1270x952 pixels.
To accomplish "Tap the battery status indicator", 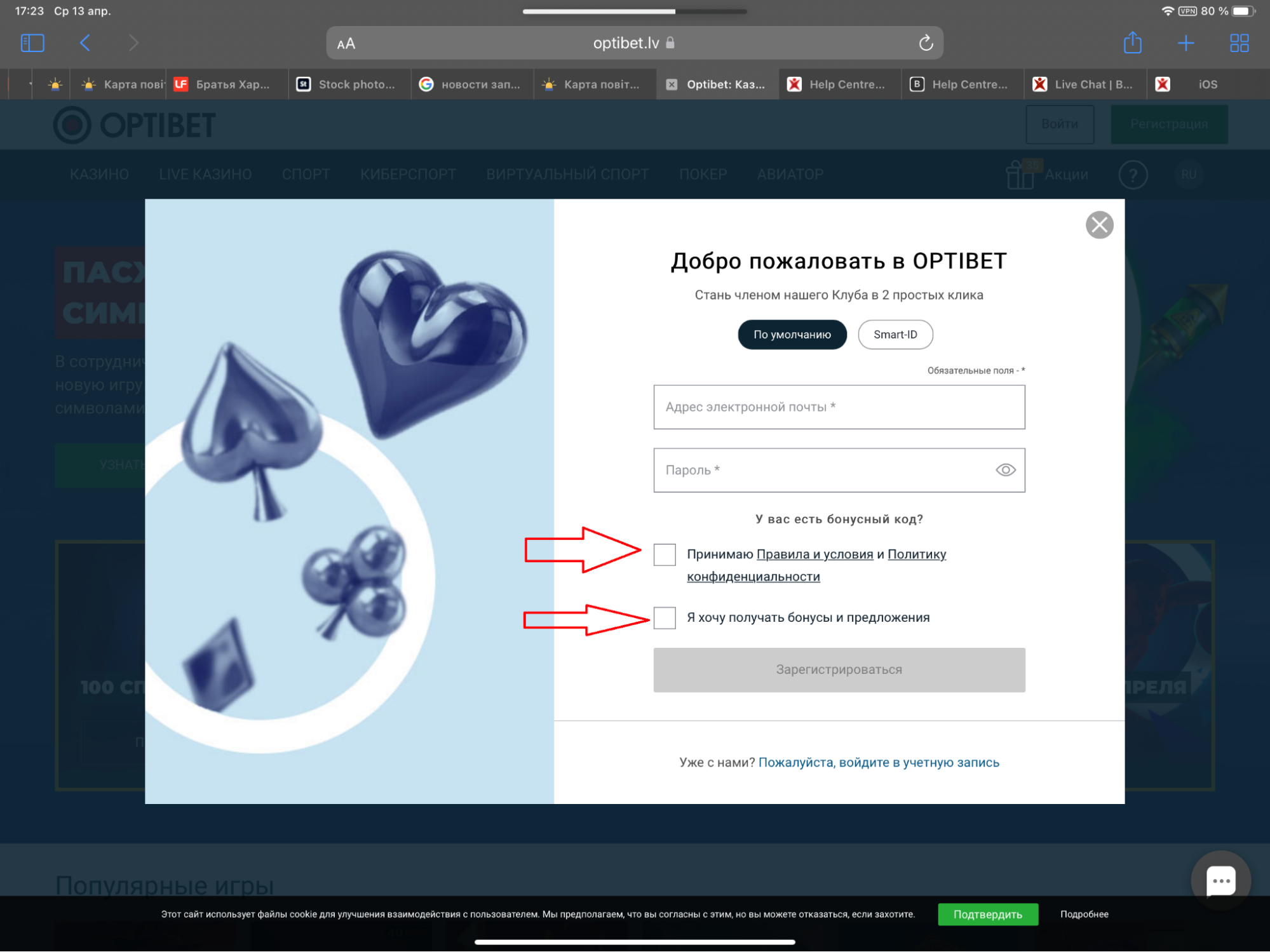I will (x=1243, y=11).
